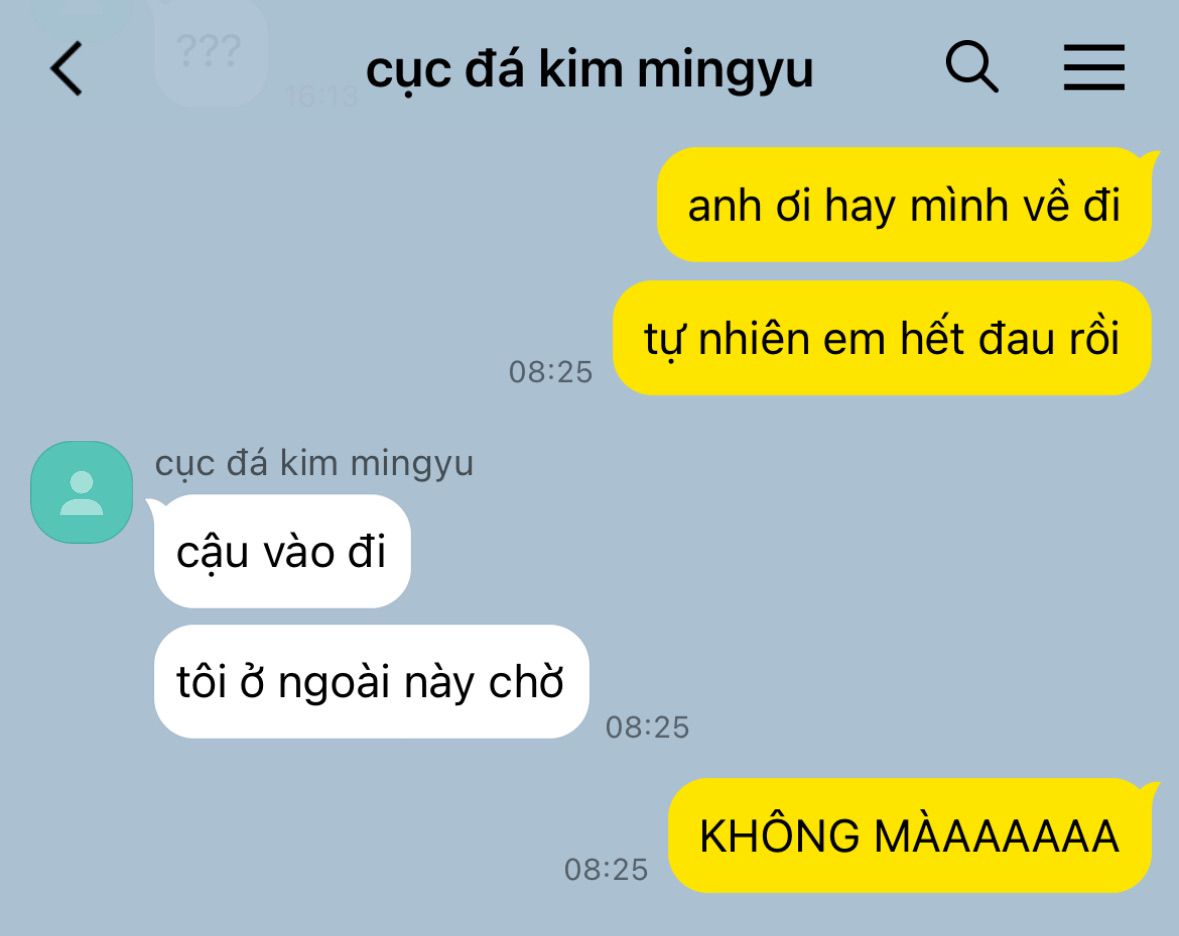
Task: Tap the faded '???' bubble behind header
Action: coord(211,51)
